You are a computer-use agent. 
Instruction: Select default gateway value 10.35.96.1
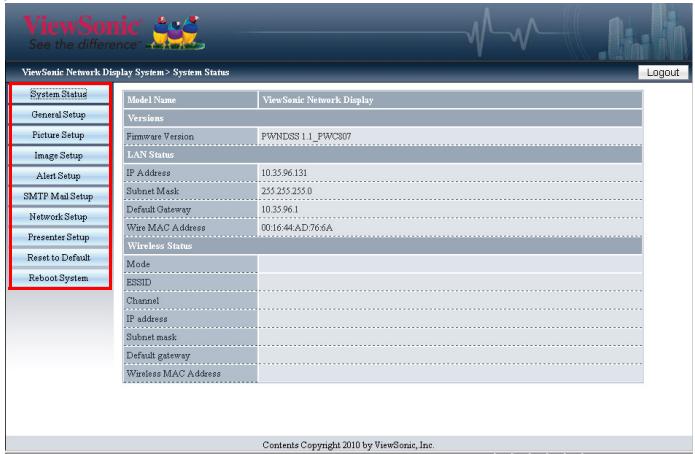pos(280,209)
